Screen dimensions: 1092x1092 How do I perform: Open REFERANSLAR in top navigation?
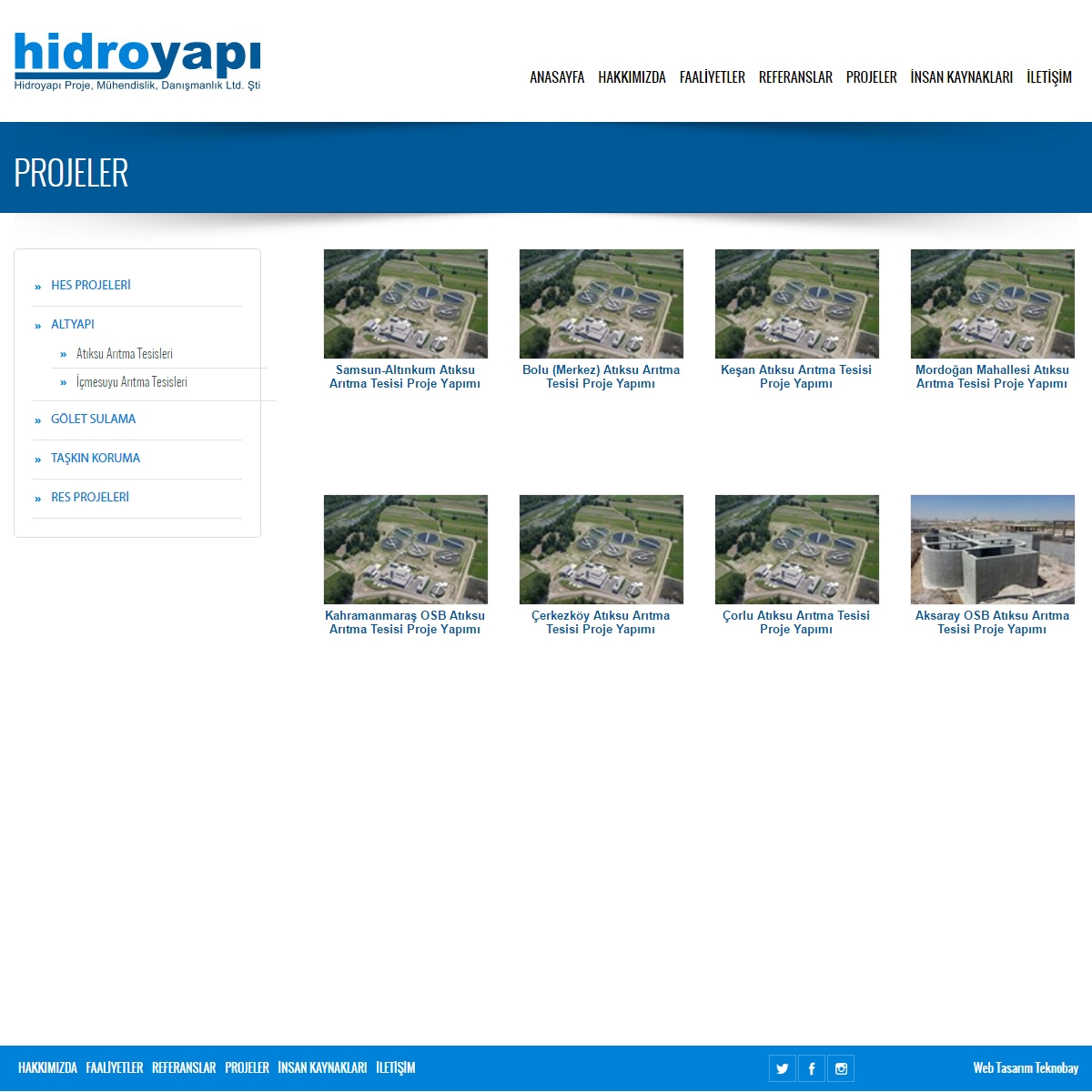(795, 77)
